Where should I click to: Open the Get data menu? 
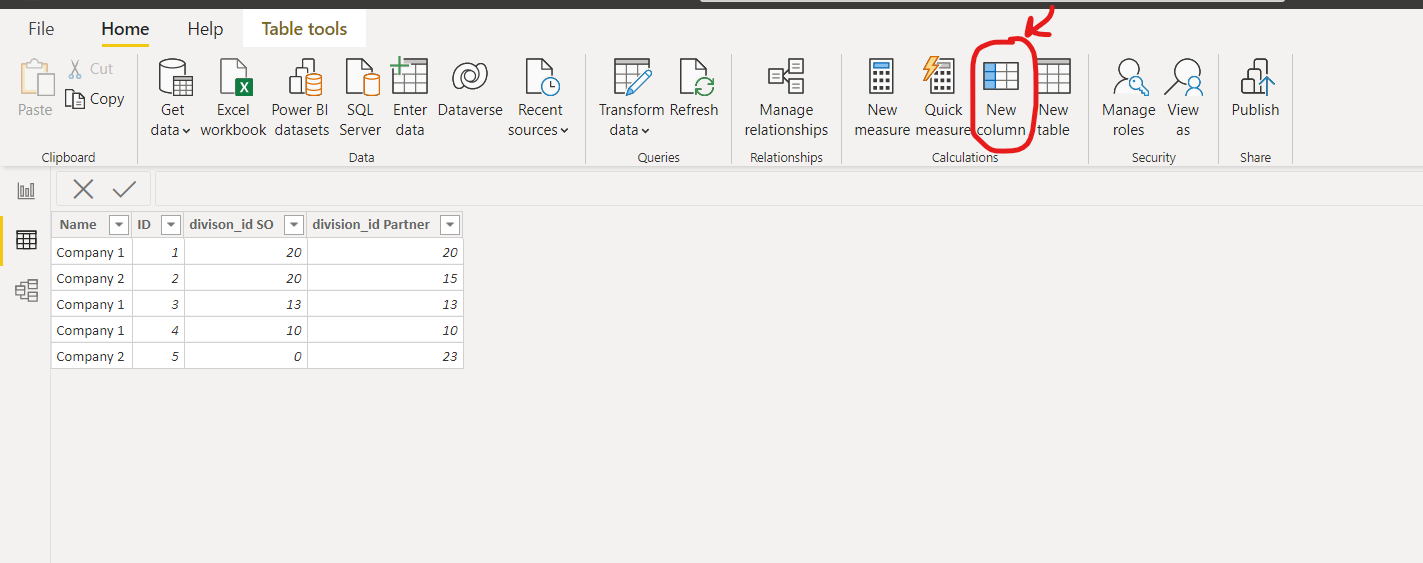(174, 97)
